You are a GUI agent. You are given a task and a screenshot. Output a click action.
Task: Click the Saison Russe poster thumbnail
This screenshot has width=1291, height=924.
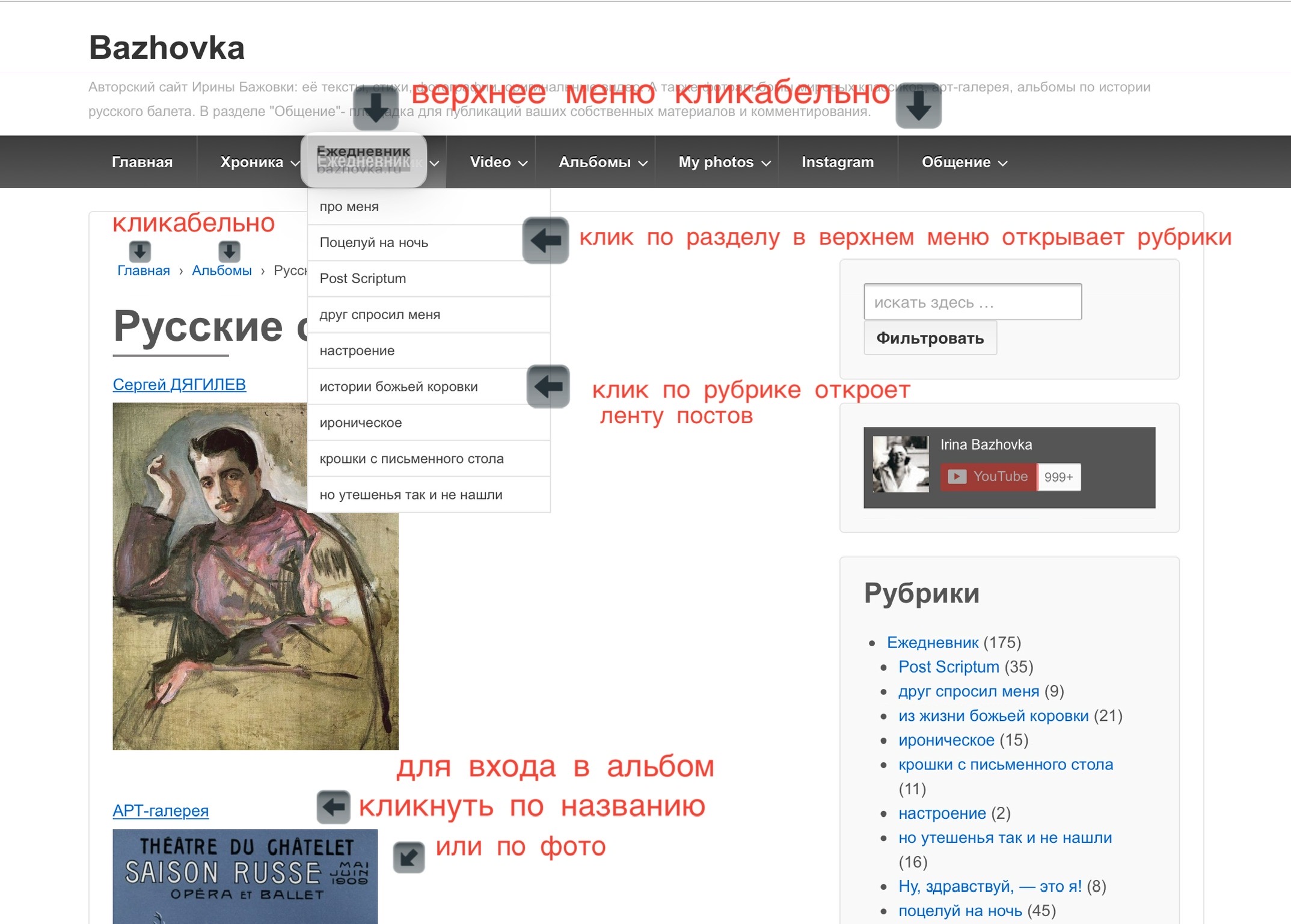245,877
